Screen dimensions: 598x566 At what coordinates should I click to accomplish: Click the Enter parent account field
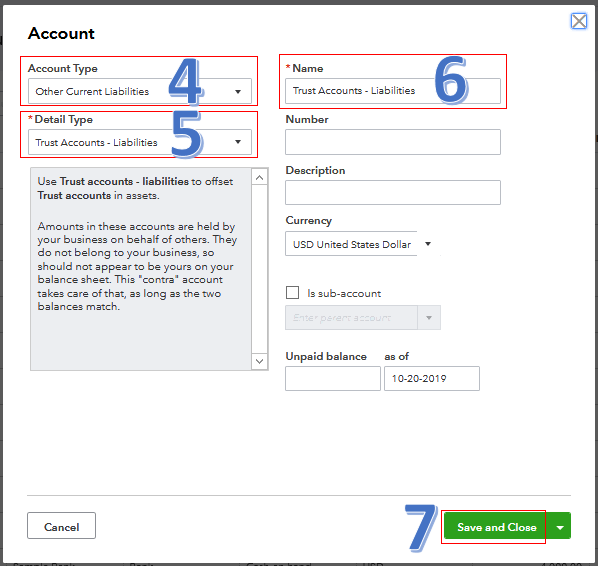[x=351, y=317]
